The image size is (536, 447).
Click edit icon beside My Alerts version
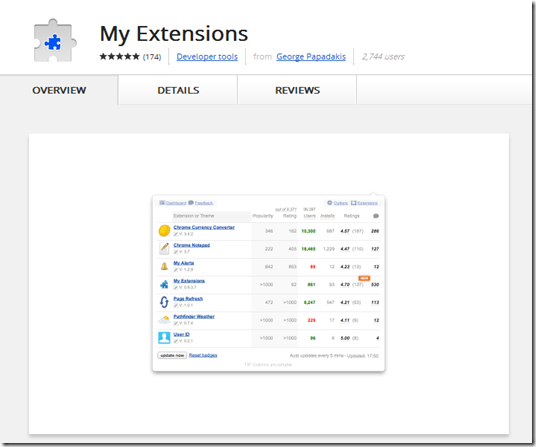pos(175,270)
